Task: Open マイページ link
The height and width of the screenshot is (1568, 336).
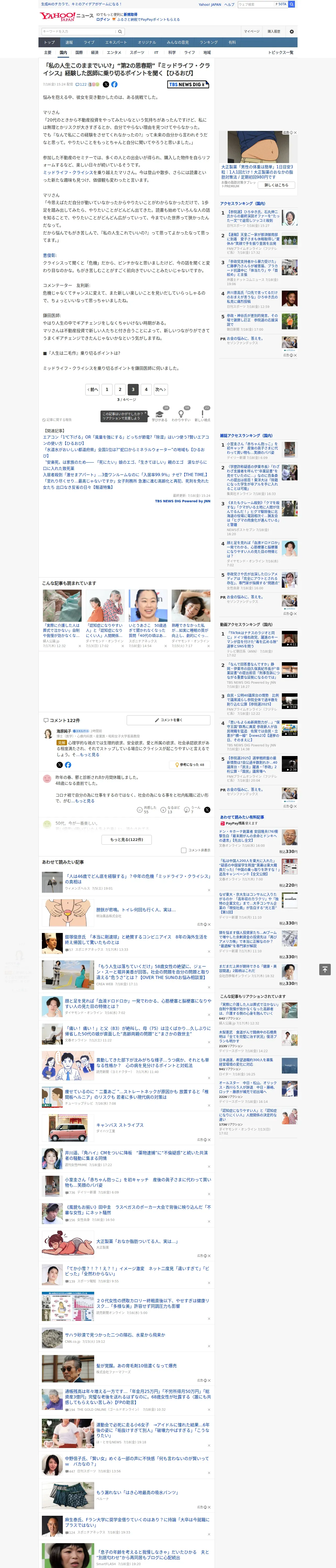Action: tap(251, 32)
